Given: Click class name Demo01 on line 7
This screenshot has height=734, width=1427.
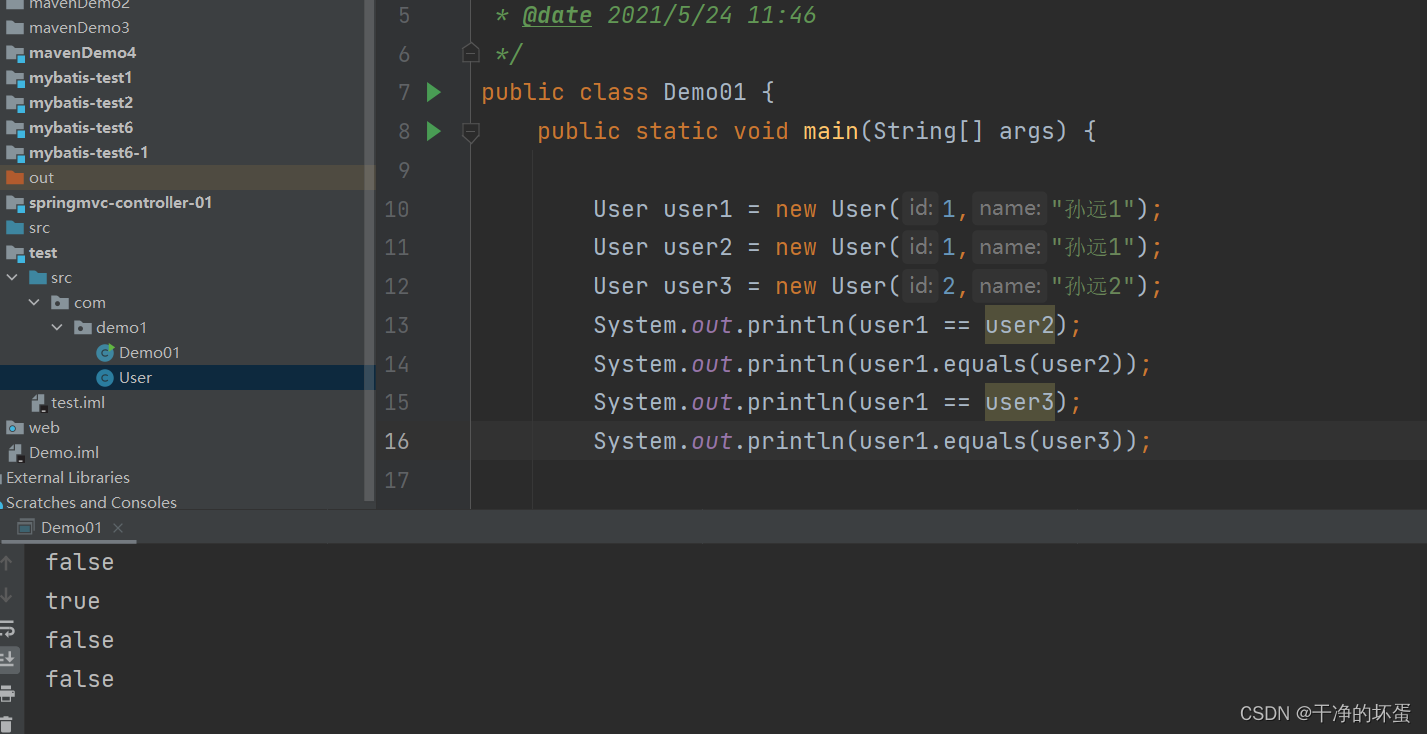Looking at the screenshot, I should [705, 92].
